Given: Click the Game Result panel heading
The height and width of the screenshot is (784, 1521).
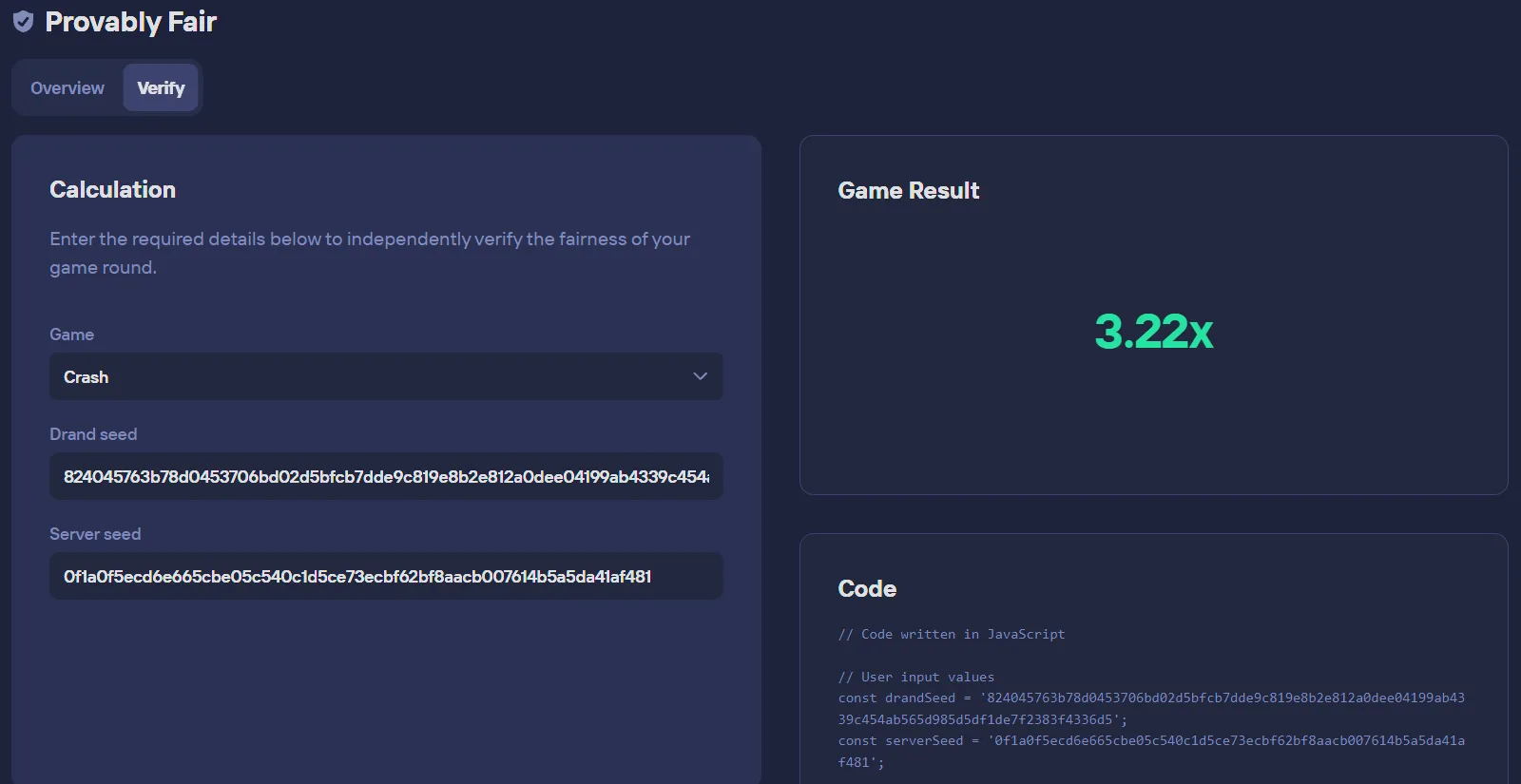Looking at the screenshot, I should pos(909,191).
